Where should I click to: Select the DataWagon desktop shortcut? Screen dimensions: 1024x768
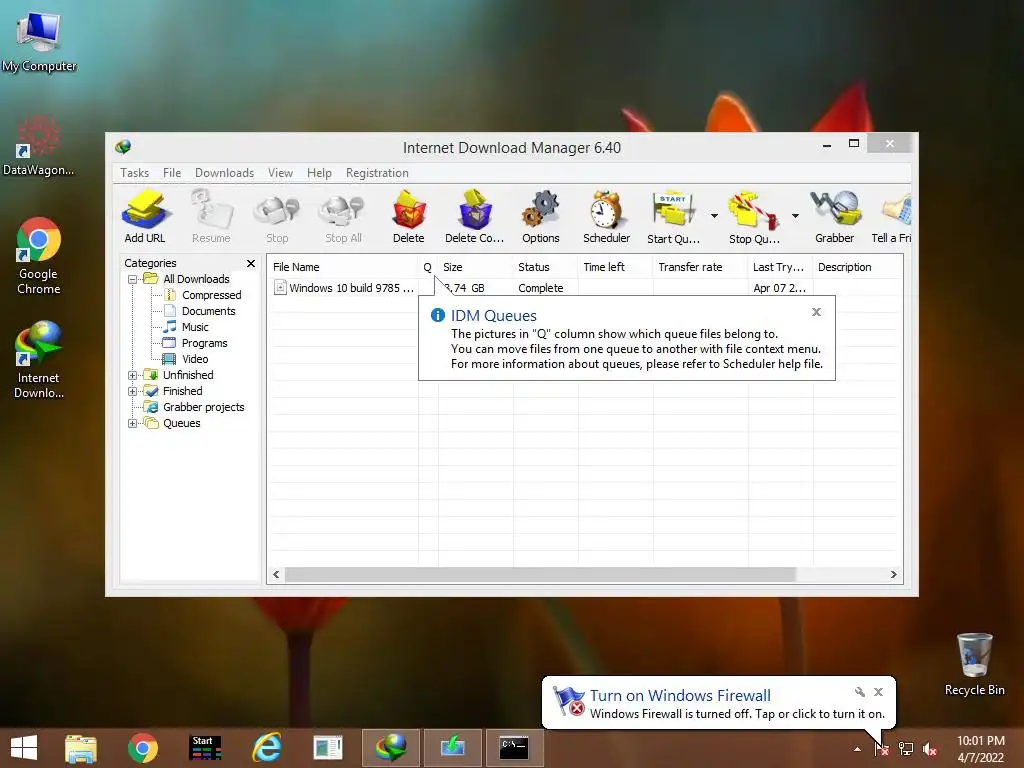[x=38, y=146]
